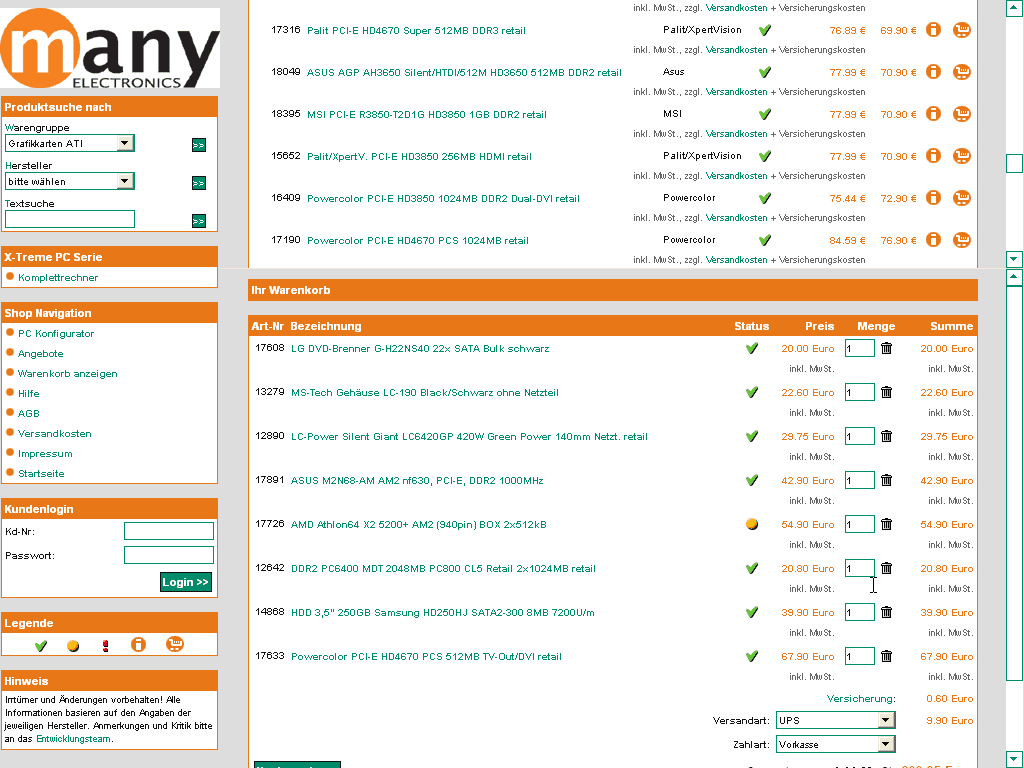Add Palit HD4670 Super 512MB to cart
1024x768 pixels.
click(x=961, y=30)
